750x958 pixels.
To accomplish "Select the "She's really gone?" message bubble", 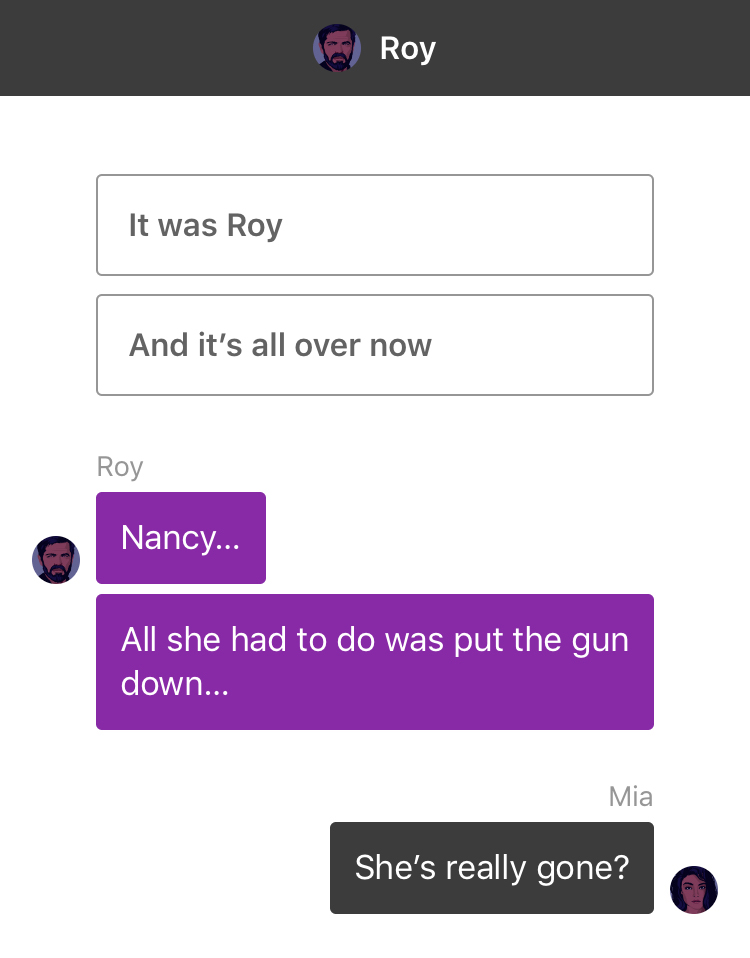I will pos(492,868).
